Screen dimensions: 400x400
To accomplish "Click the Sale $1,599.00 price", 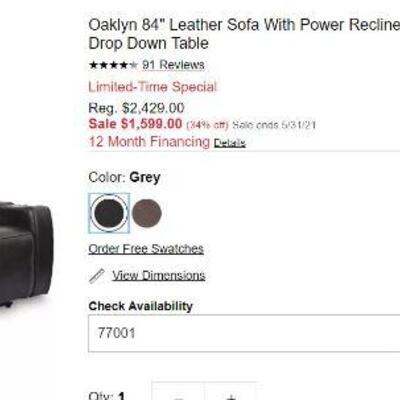I will pyautogui.click(x=135, y=124).
